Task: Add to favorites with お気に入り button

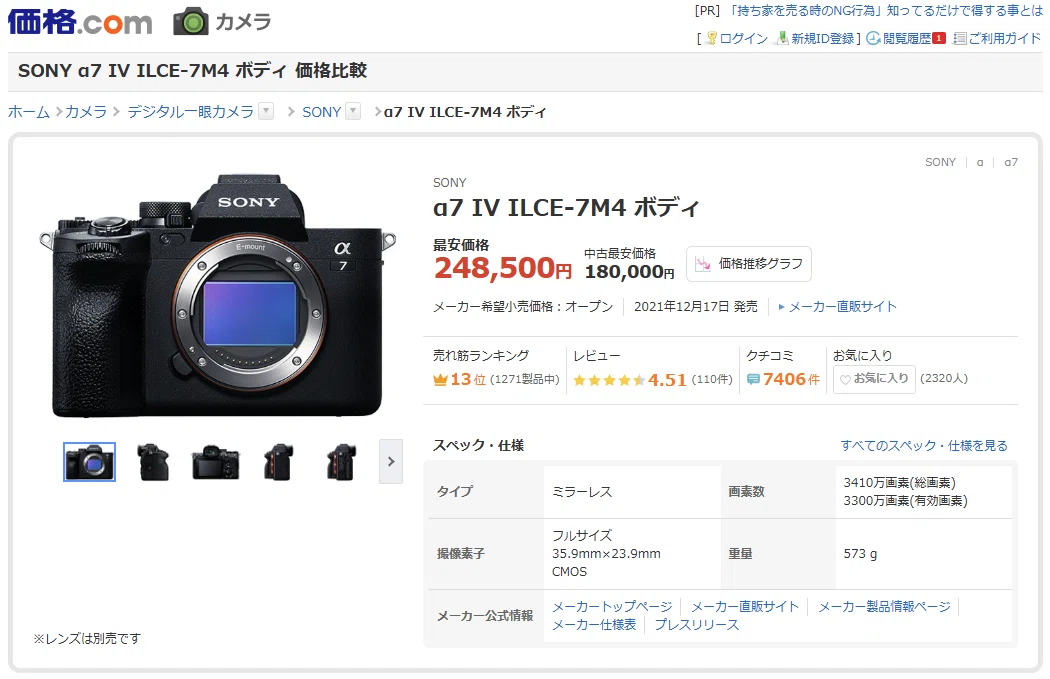Action: tap(874, 379)
